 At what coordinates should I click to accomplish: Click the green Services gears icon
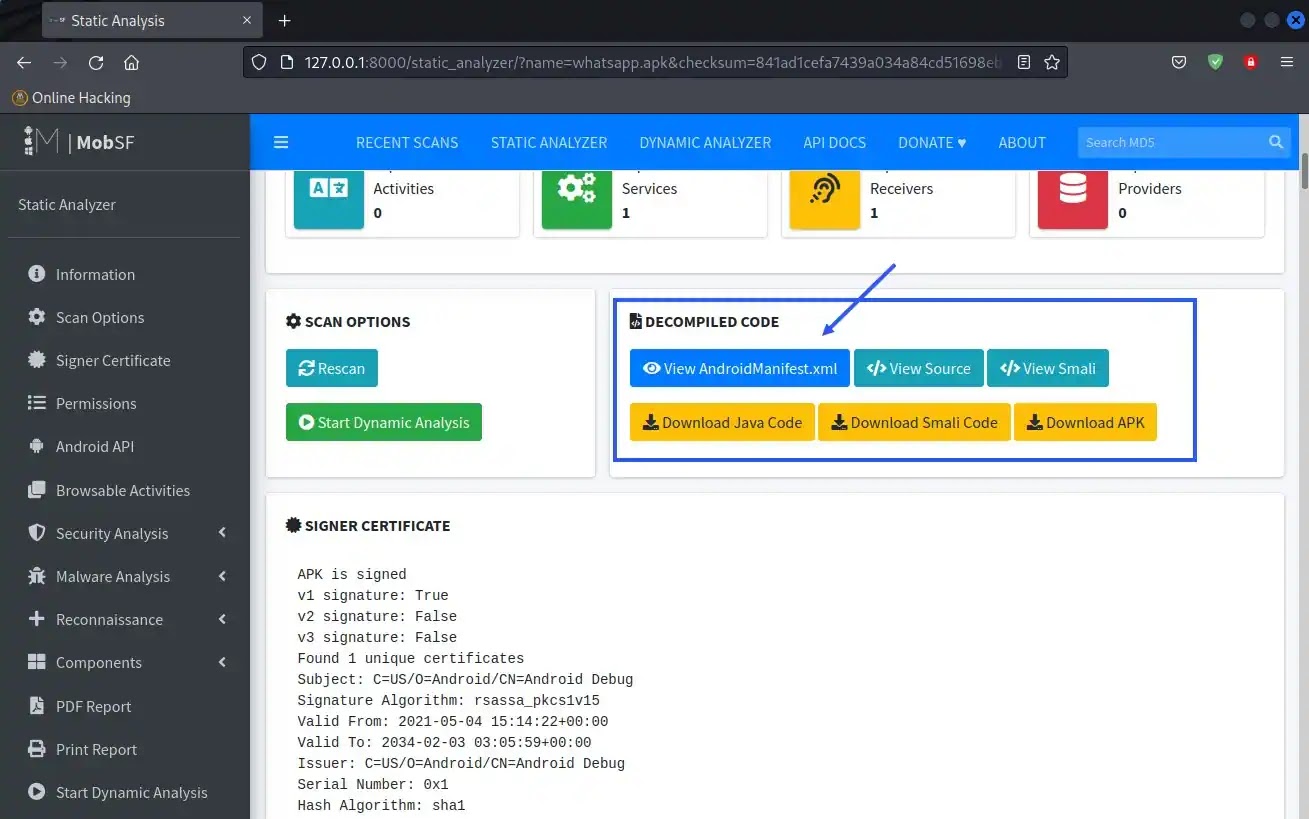(x=577, y=198)
